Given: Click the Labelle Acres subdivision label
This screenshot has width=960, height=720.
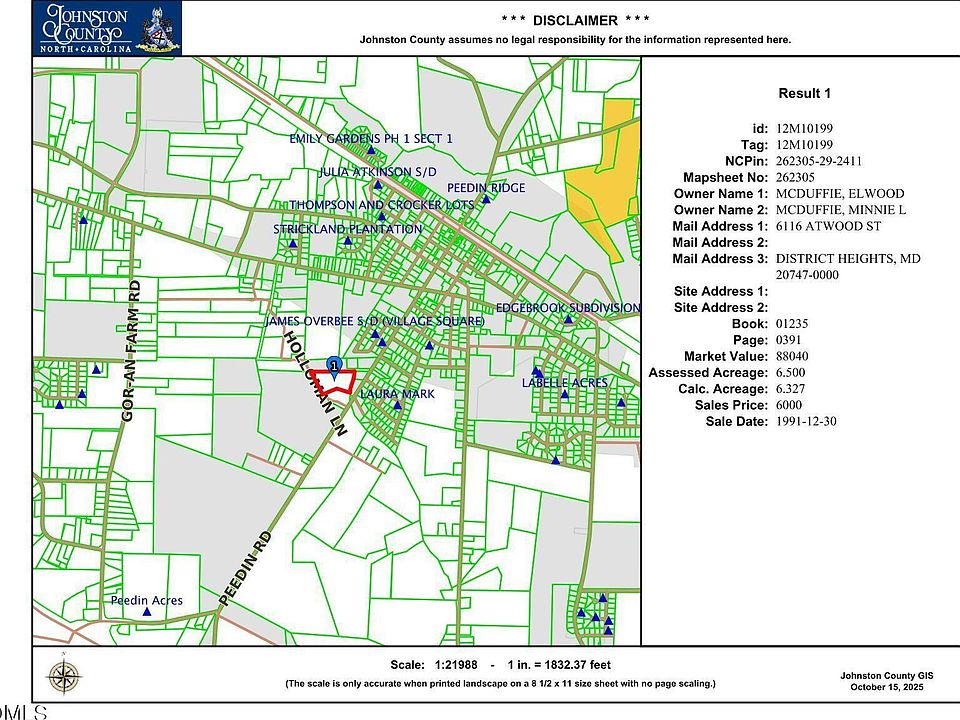Looking at the screenshot, I should pos(565,382).
